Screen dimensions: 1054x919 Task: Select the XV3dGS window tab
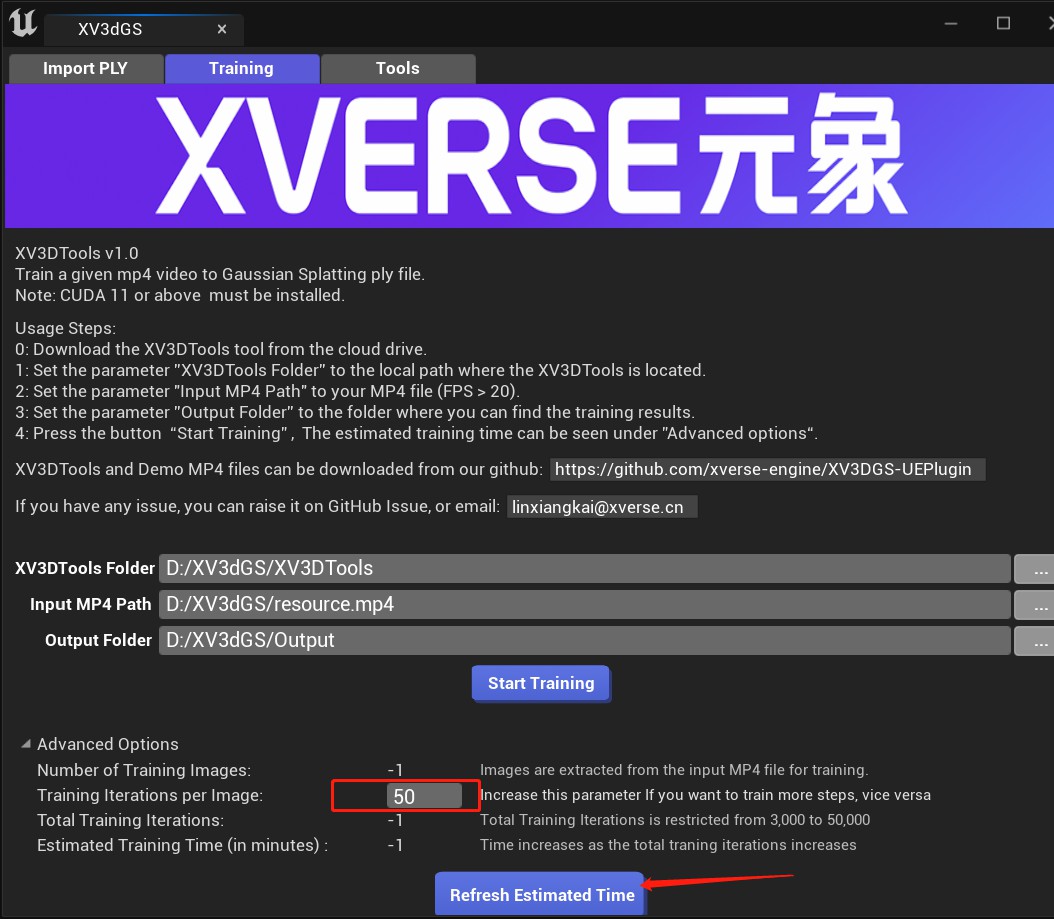[144, 29]
